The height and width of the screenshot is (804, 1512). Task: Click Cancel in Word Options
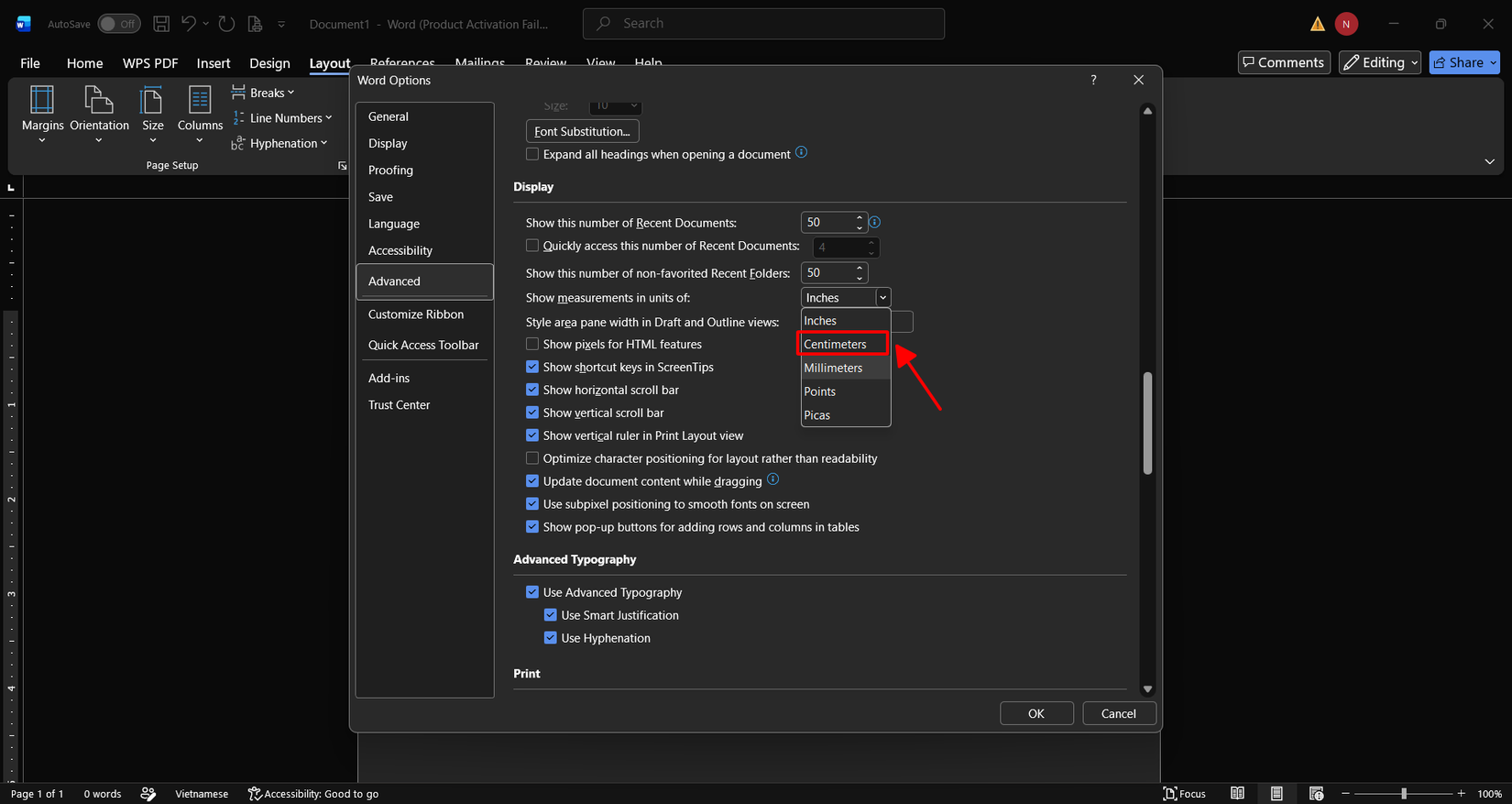[x=1119, y=713]
